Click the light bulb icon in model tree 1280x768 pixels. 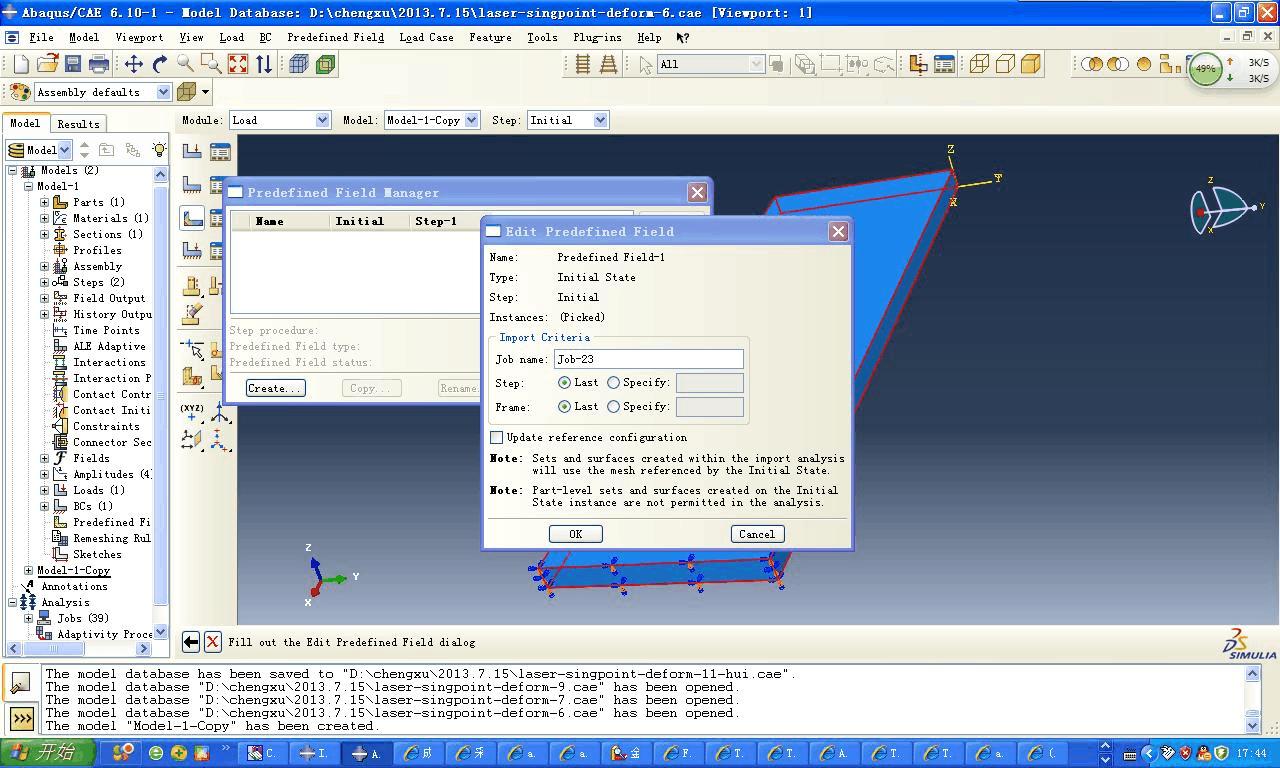[x=158, y=149]
